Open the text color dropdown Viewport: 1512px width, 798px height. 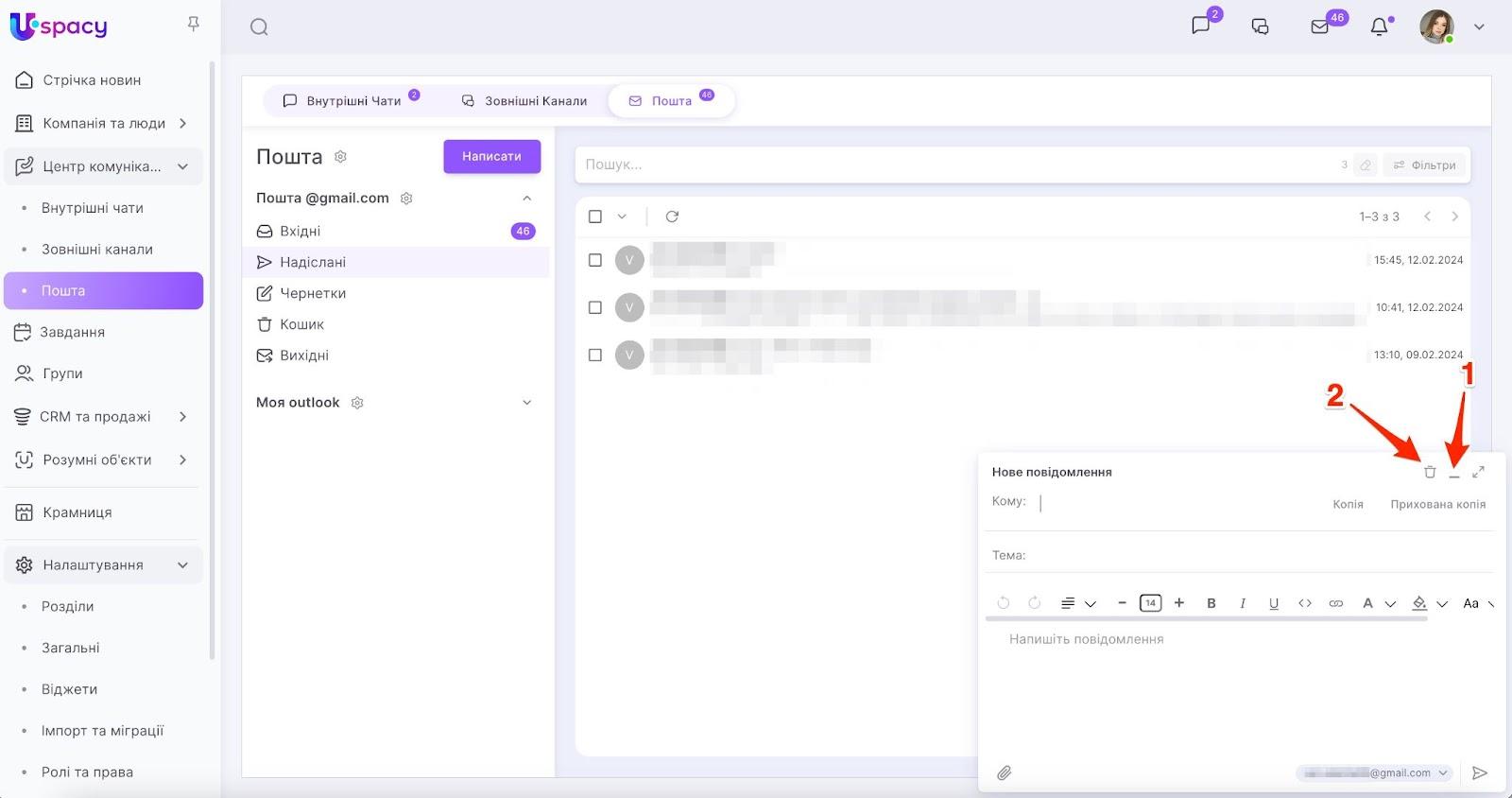click(x=1378, y=603)
